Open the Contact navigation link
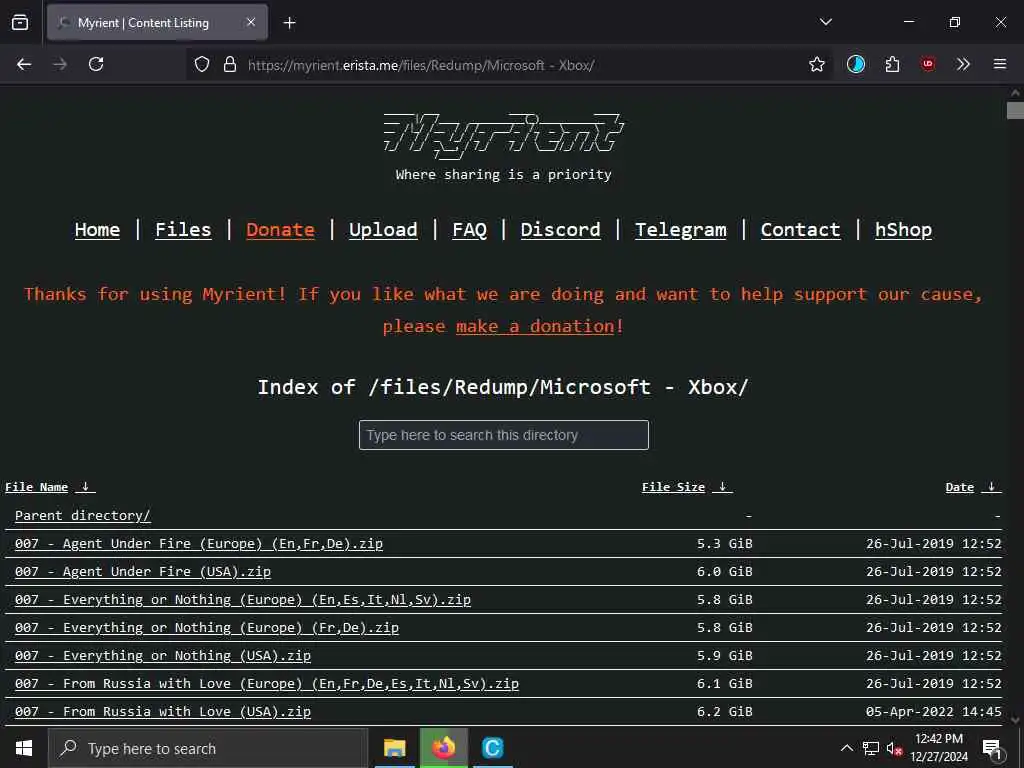Viewport: 1024px width, 768px height. [x=800, y=230]
